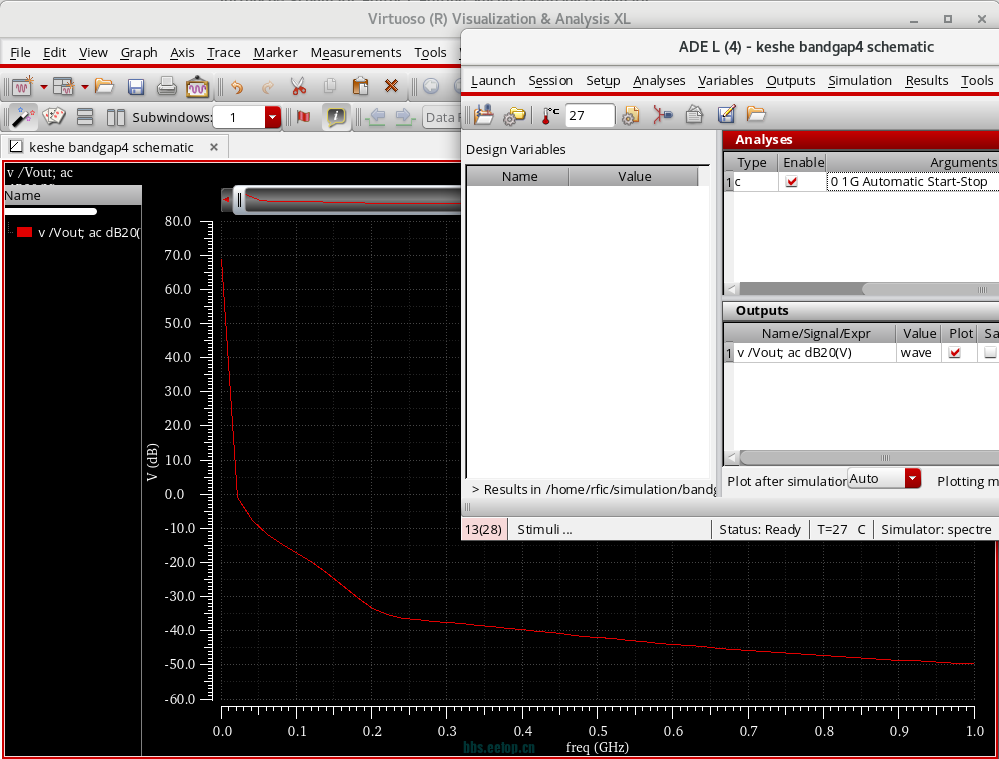Arrange subwindows in vertical columns

point(116,117)
